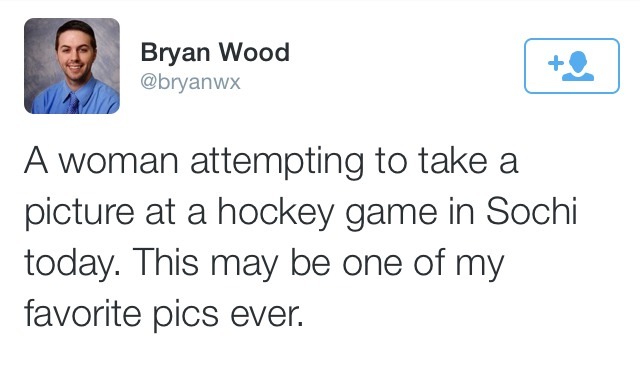The width and height of the screenshot is (640, 368).
Task: Select the tweet body text
Action: 301,237
